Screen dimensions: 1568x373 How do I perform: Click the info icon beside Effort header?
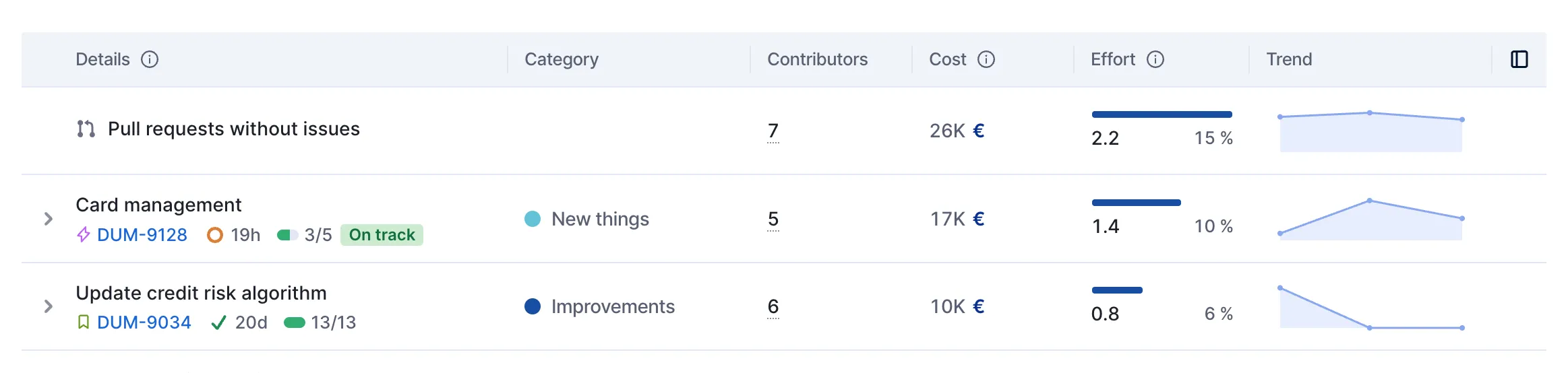point(1155,59)
